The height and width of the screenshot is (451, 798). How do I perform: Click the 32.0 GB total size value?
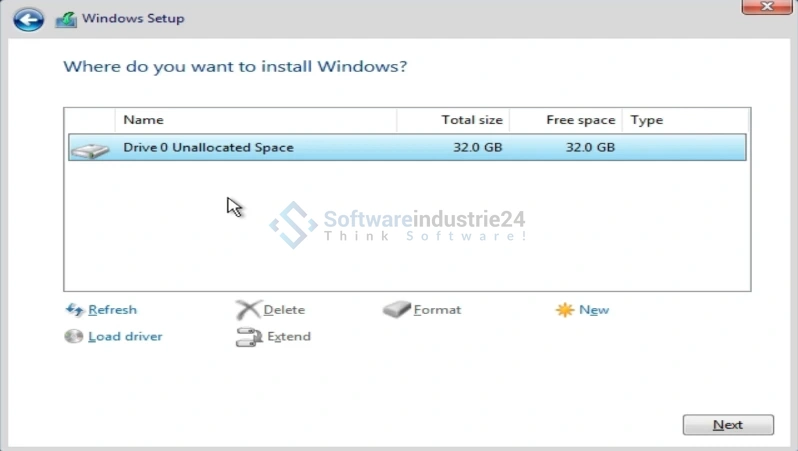[x=477, y=148]
